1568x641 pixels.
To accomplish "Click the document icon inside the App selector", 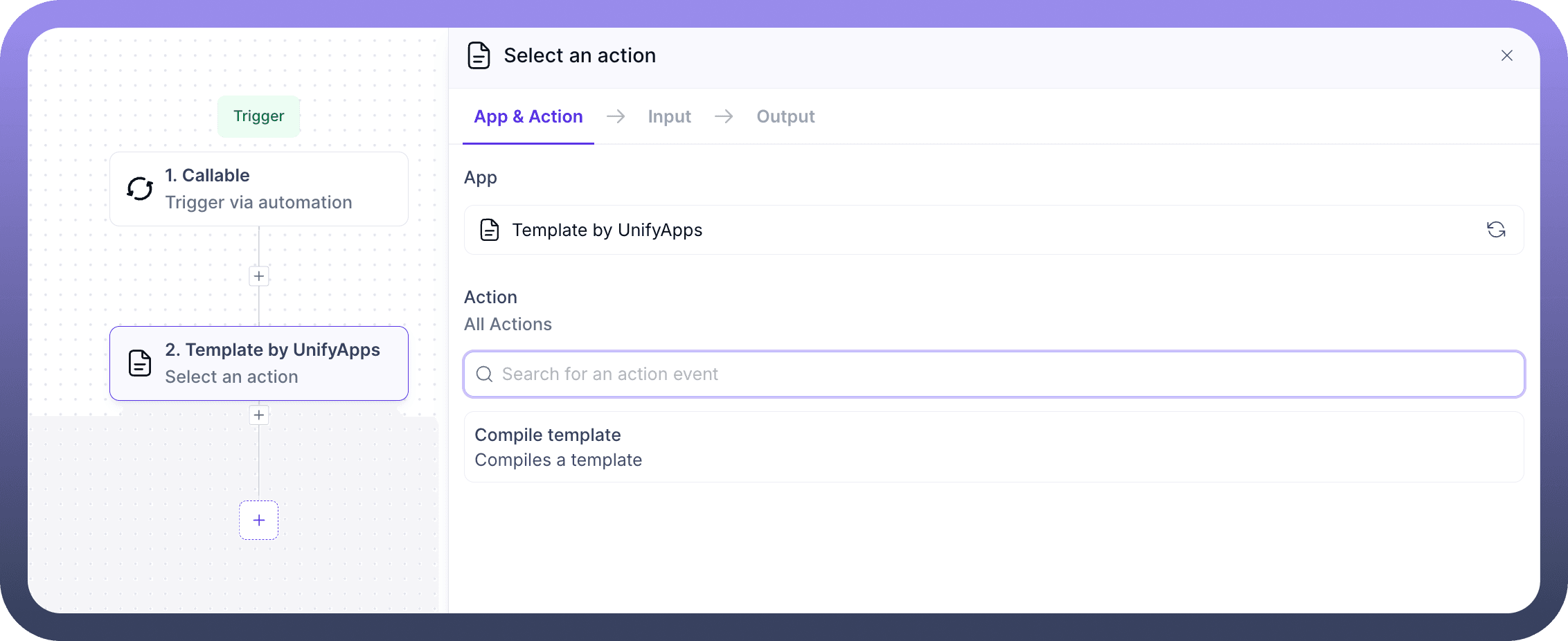I will tap(490, 230).
